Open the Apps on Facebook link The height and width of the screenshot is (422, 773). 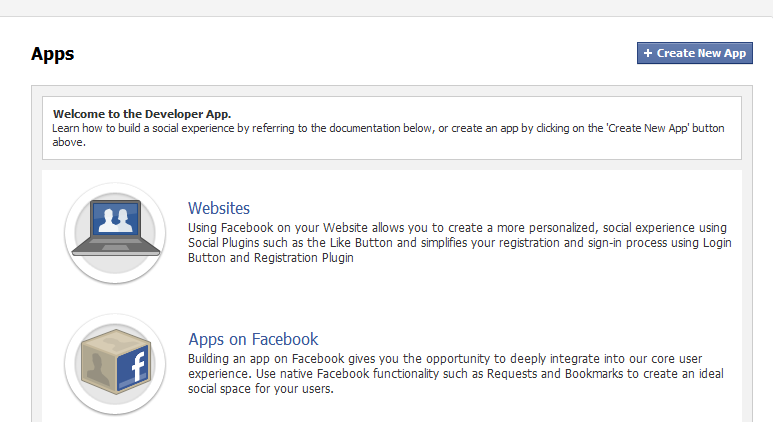pyautogui.click(x=253, y=339)
